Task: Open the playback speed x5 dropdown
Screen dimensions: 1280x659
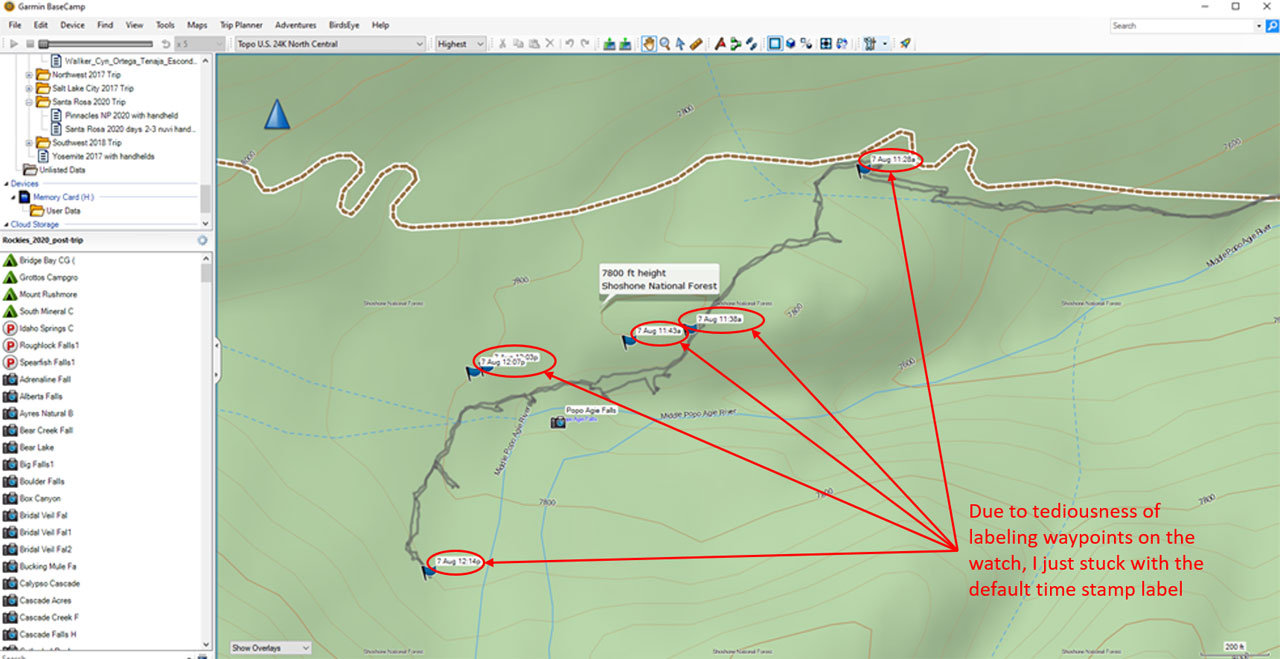Action: coord(199,44)
